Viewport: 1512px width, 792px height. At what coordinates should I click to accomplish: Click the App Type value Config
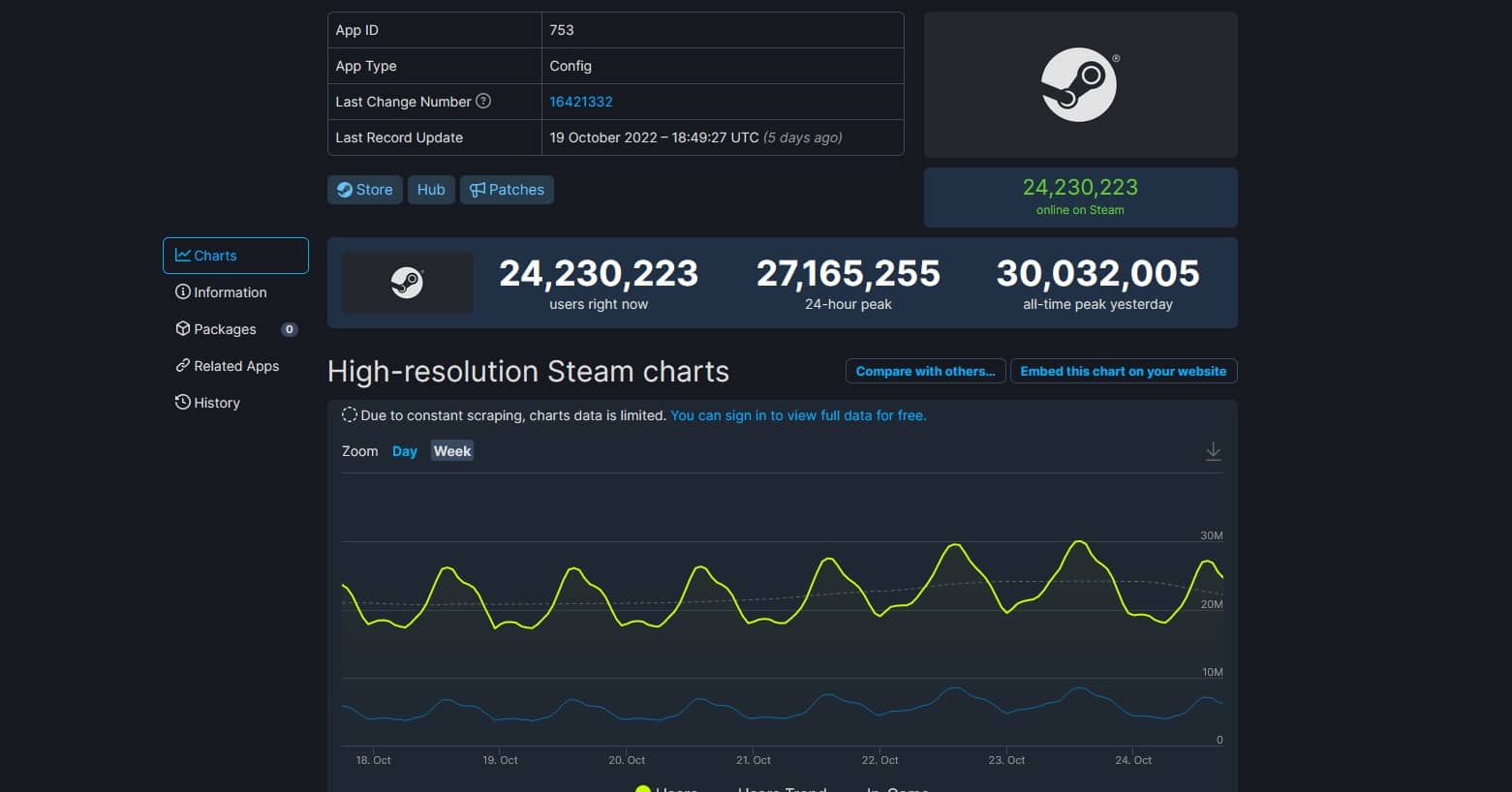[571, 66]
